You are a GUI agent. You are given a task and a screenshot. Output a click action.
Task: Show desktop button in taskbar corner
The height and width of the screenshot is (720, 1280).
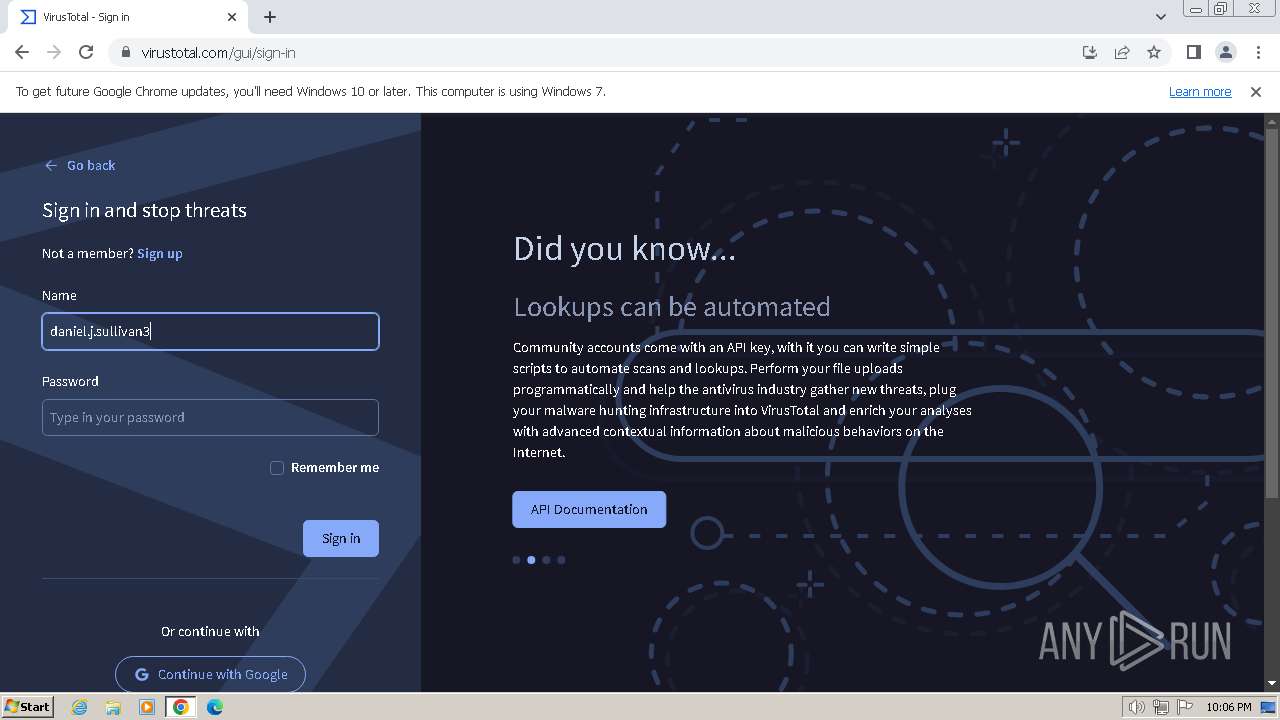pyautogui.click(x=1268, y=707)
